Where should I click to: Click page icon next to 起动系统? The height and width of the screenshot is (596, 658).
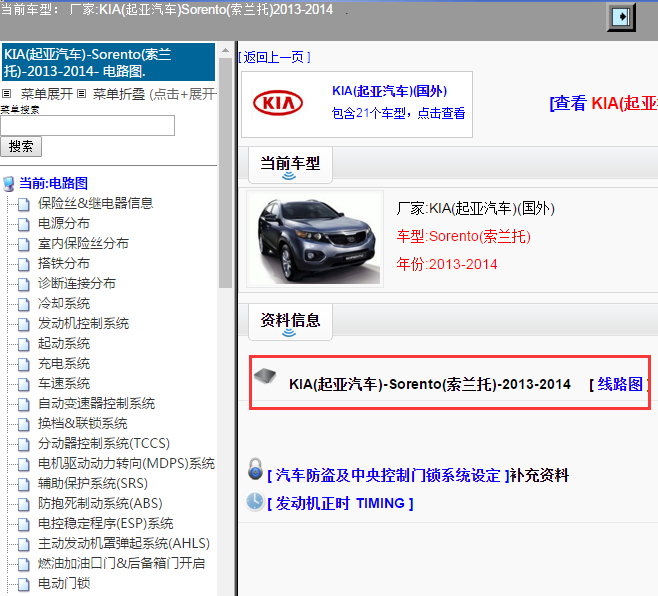pyautogui.click(x=24, y=344)
